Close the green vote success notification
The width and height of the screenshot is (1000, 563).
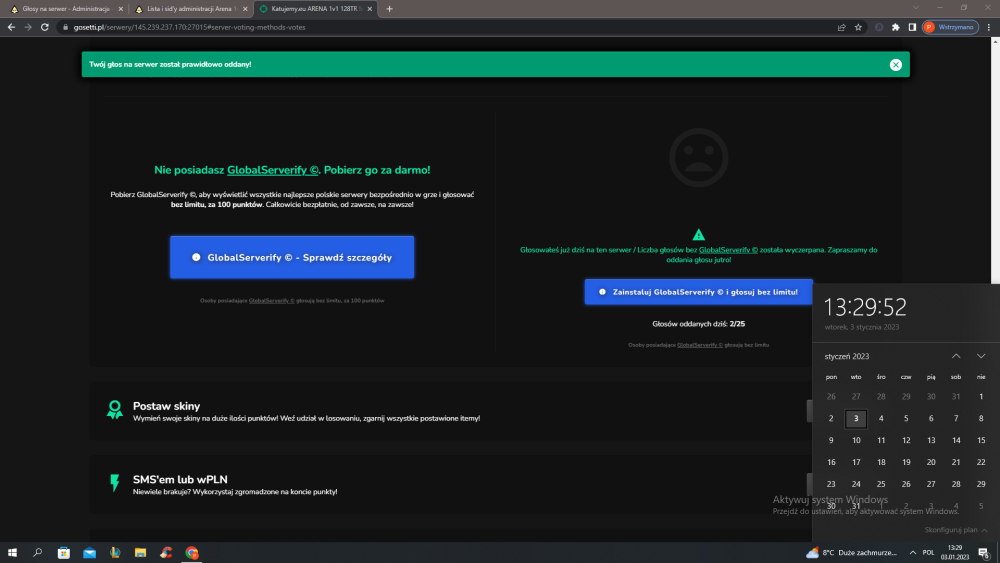(895, 64)
